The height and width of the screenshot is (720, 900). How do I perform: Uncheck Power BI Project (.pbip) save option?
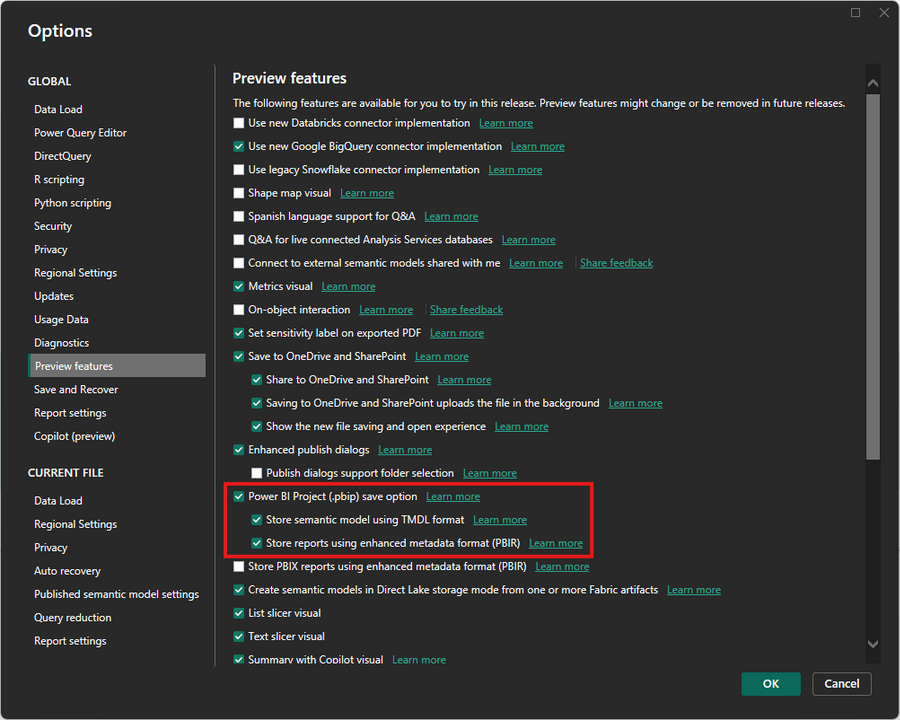point(239,497)
